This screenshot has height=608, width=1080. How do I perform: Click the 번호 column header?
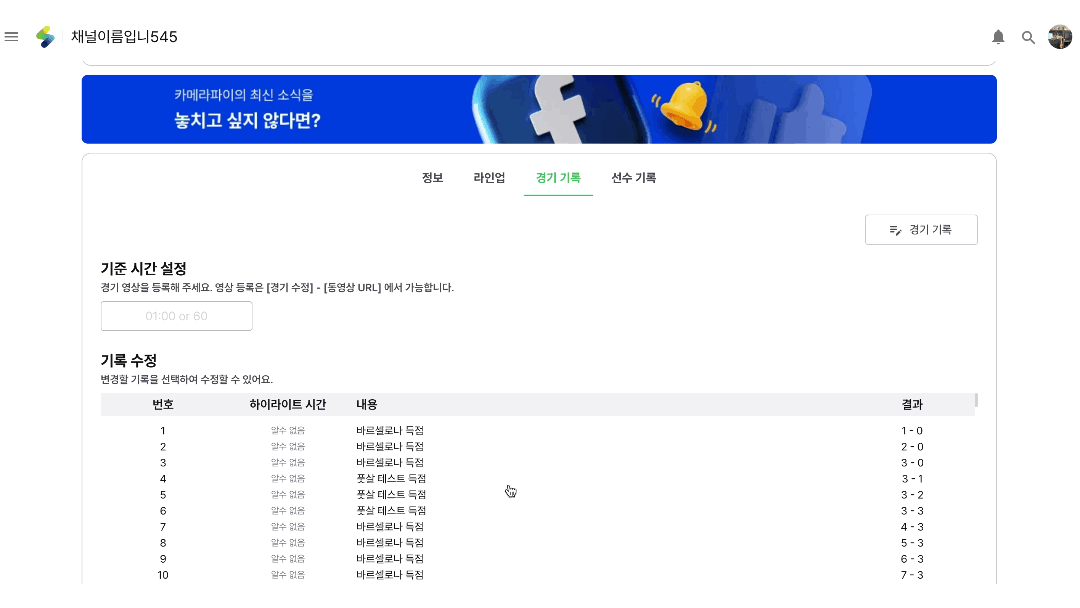click(163, 405)
